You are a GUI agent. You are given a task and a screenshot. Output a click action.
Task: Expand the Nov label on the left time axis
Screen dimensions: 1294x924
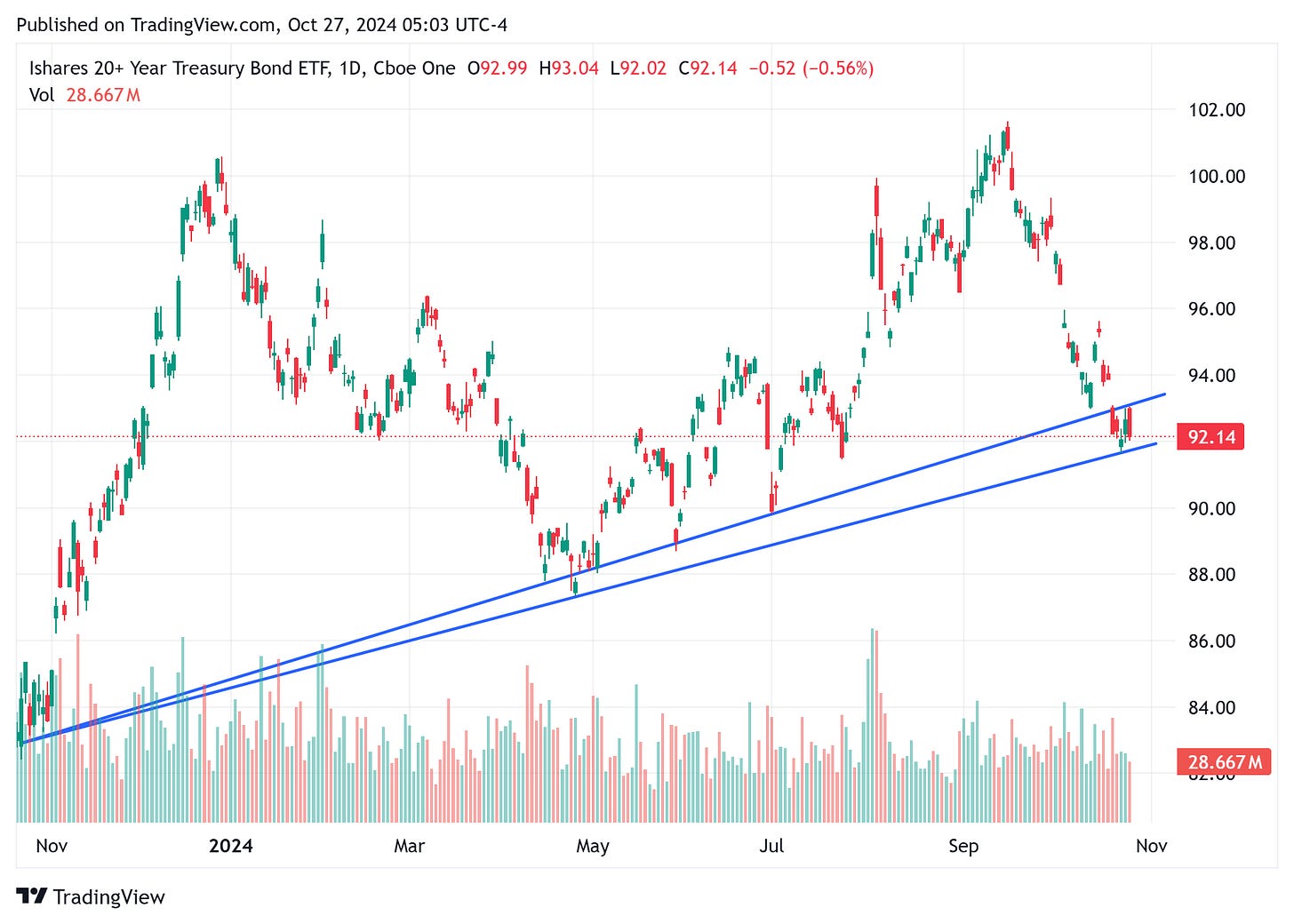[x=52, y=847]
